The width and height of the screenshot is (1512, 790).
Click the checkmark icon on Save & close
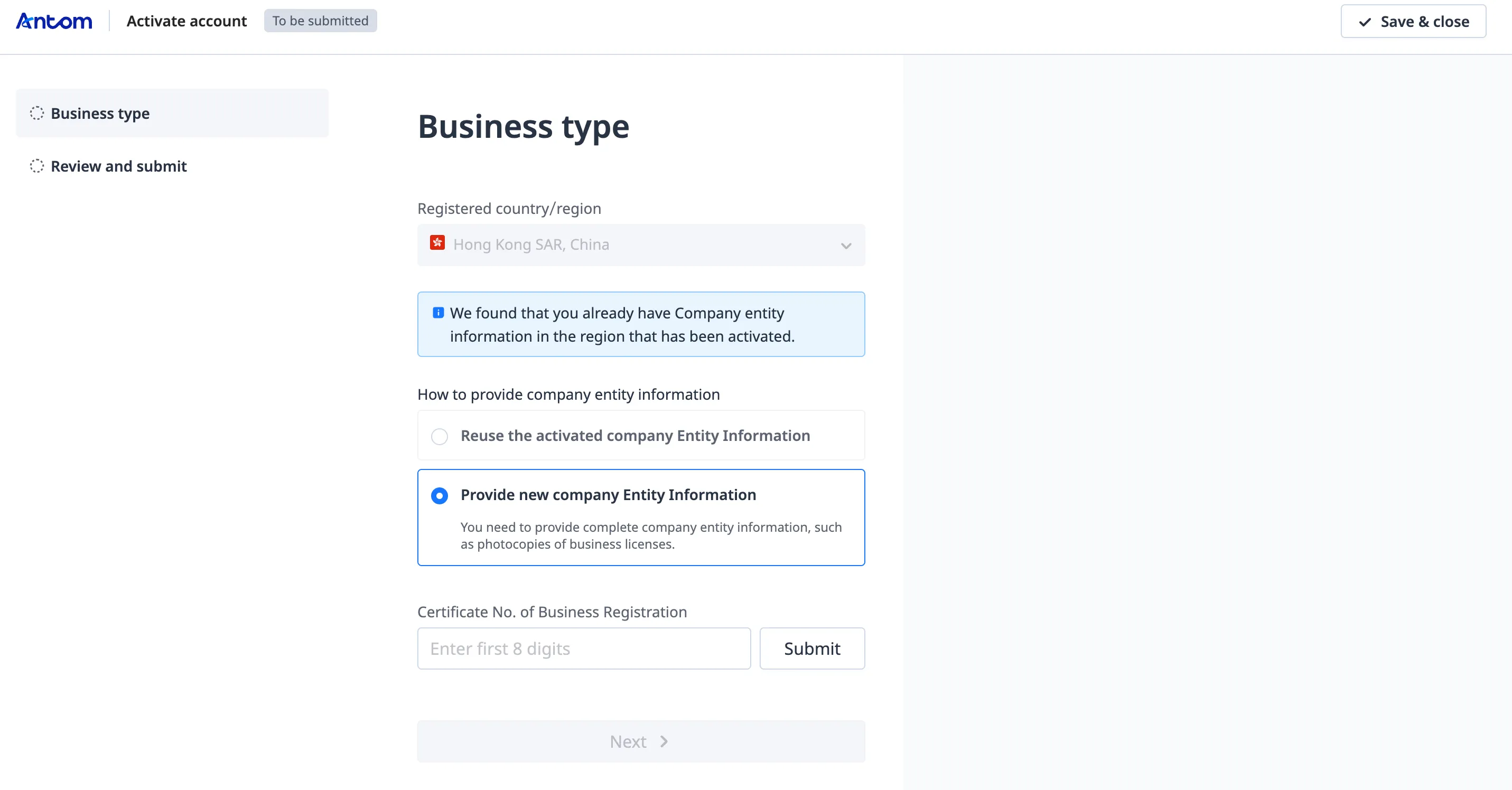pos(1365,22)
